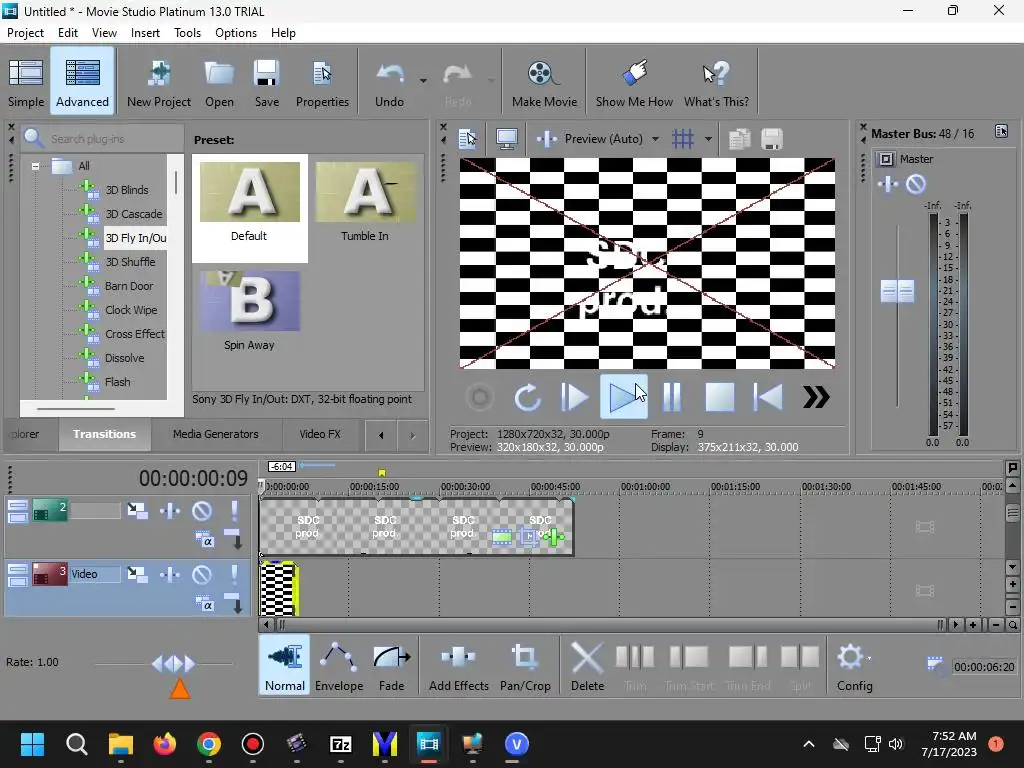Toggle compositing mode on track 2
The width and height of the screenshot is (1024, 768).
point(204,540)
